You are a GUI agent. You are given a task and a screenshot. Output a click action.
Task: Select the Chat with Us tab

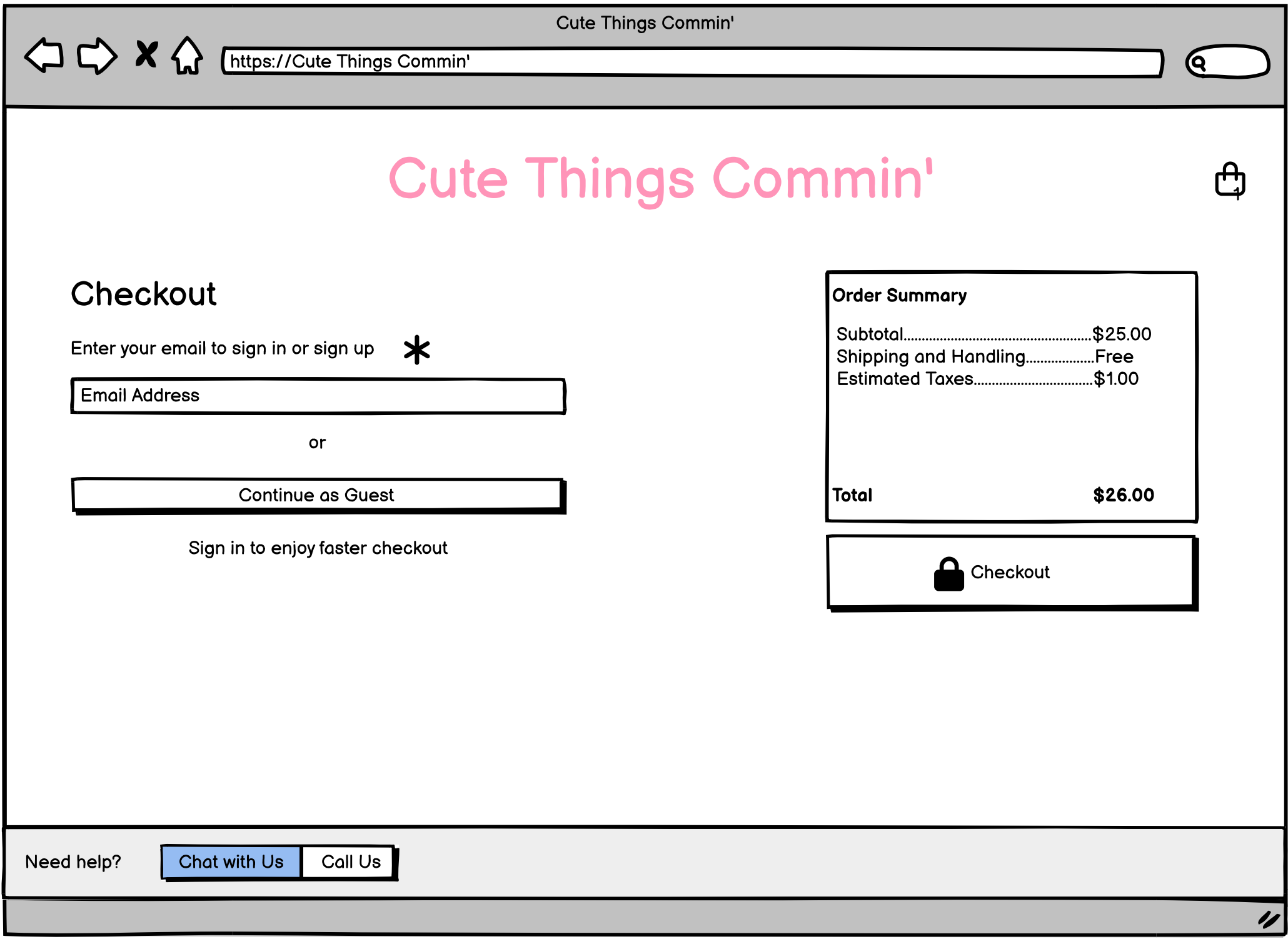[231, 862]
